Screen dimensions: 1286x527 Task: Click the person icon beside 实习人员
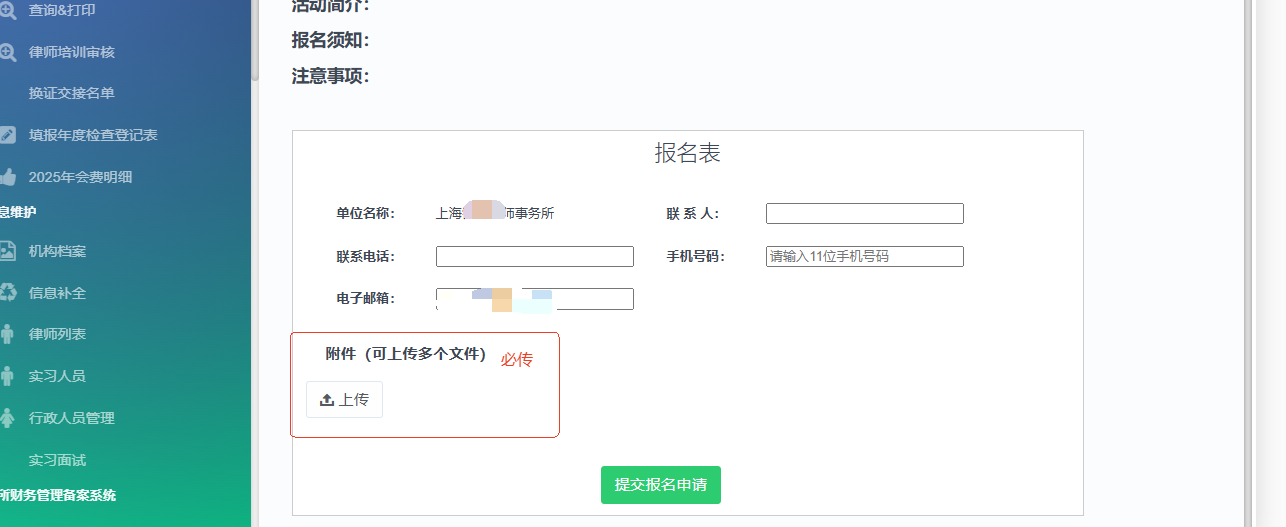coord(7,376)
